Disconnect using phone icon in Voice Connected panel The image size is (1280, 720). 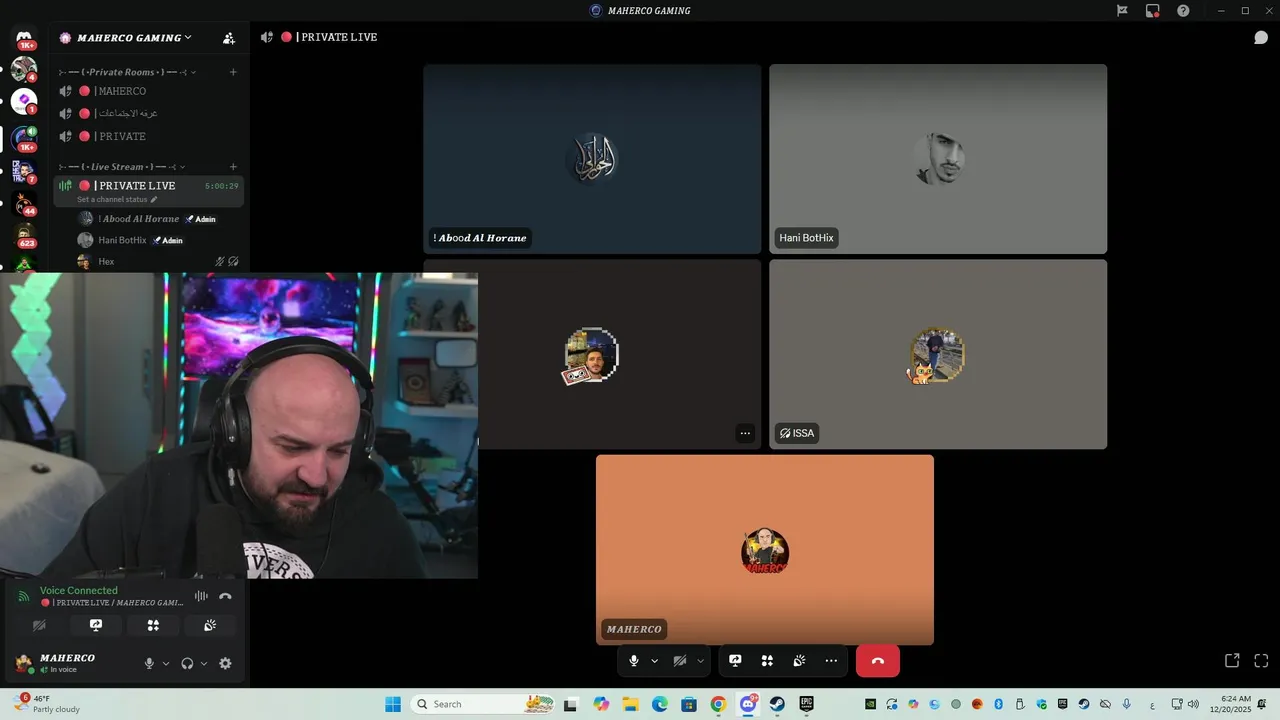point(225,596)
